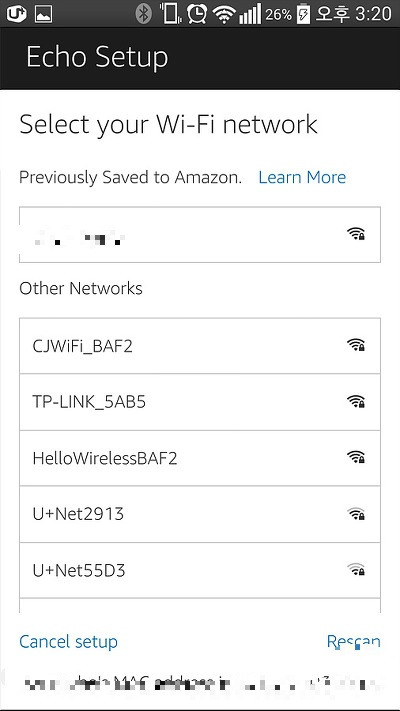Tap Rescan to refresh networks
400x711 pixels.
click(353, 641)
